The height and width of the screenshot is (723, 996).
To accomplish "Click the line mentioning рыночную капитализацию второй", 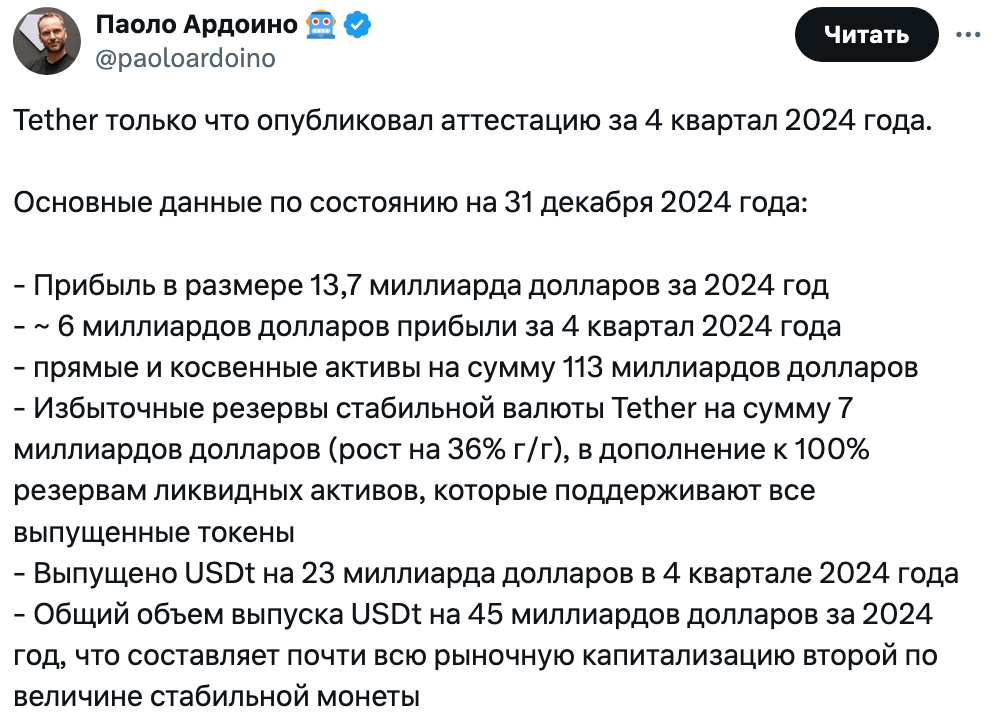I will (475, 656).
